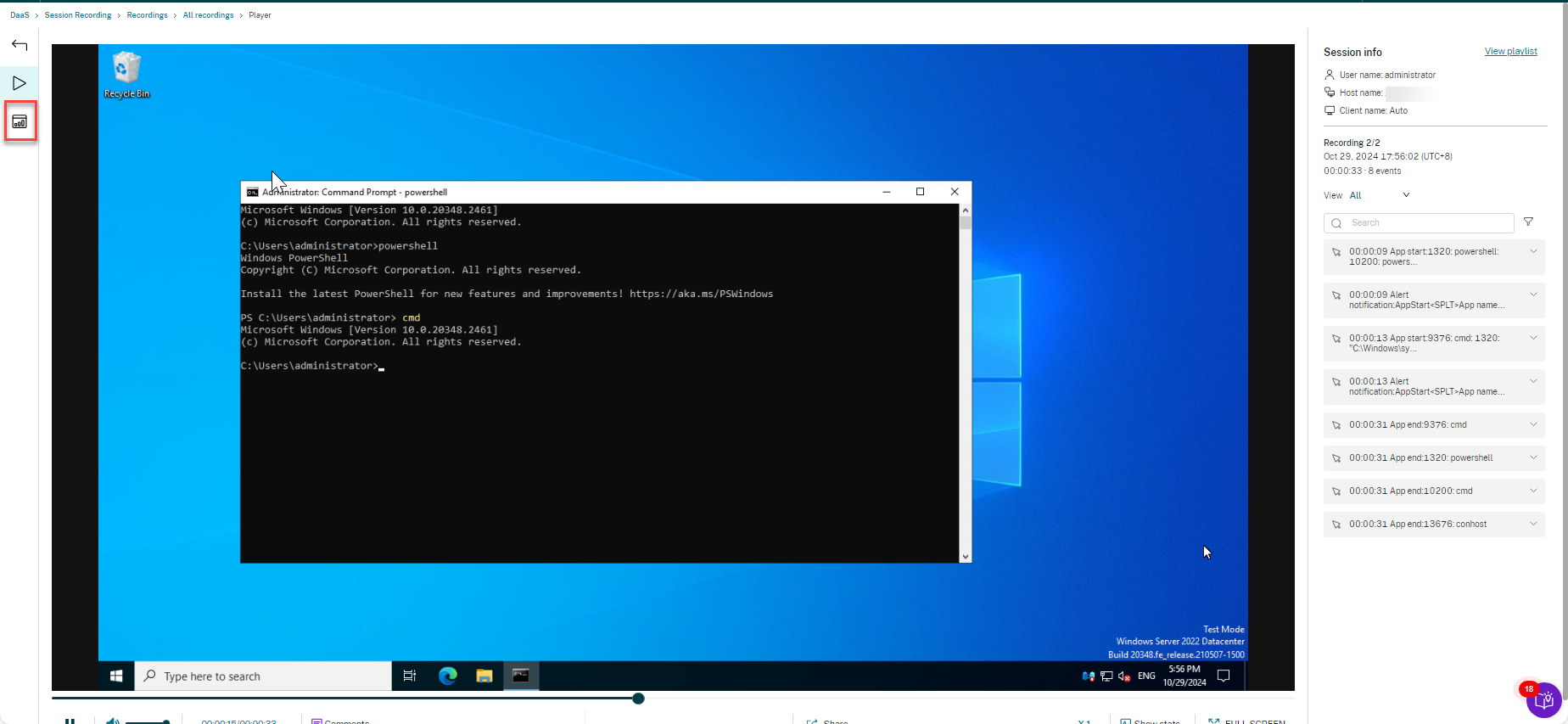Navigate to All recordings breadcrumb
The image size is (1568, 724).
(208, 15)
